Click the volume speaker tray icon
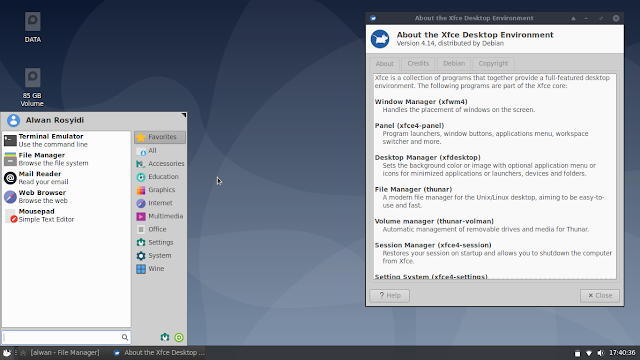Image resolution: width=640 pixels, height=360 pixels. [600, 353]
